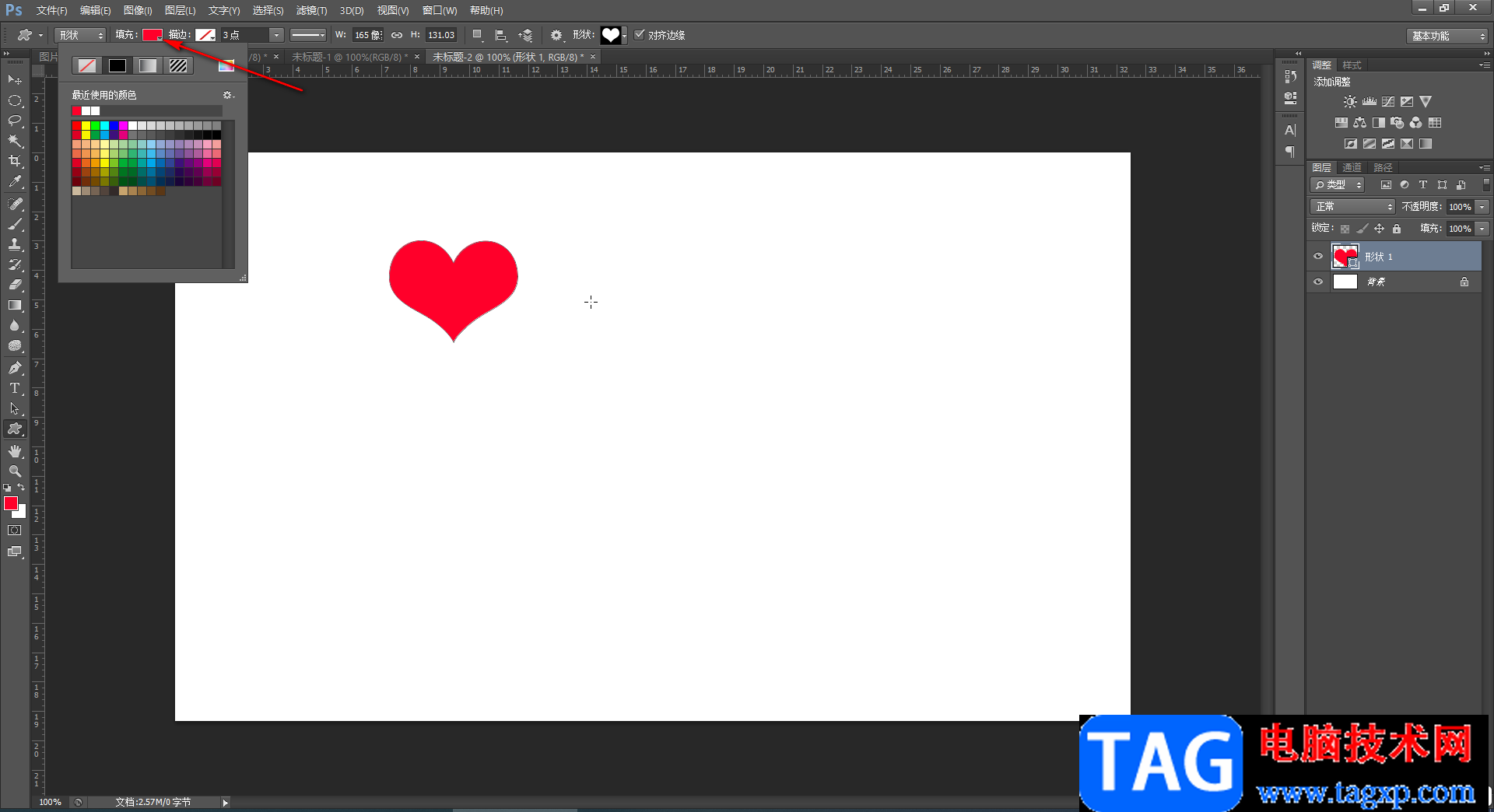Uncheck the 对齐边缘 checkbox

tap(640, 35)
